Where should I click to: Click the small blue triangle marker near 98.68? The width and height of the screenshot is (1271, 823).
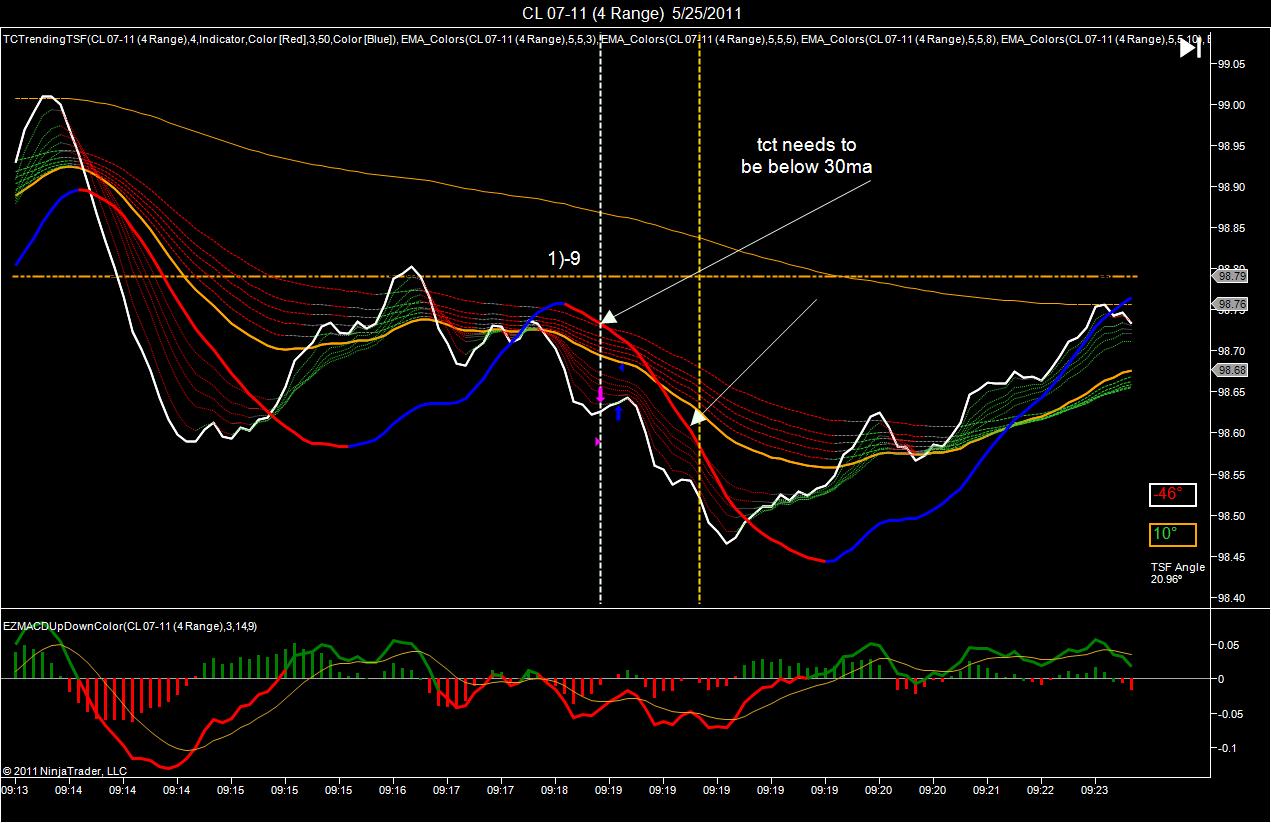click(x=621, y=368)
